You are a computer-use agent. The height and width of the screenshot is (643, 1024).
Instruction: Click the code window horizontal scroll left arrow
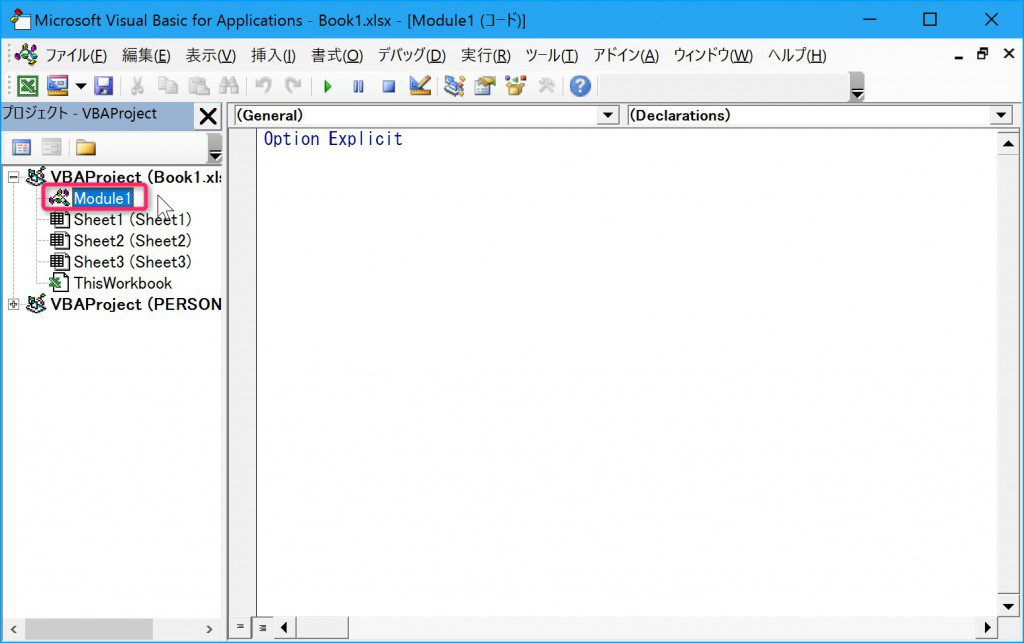click(x=284, y=628)
